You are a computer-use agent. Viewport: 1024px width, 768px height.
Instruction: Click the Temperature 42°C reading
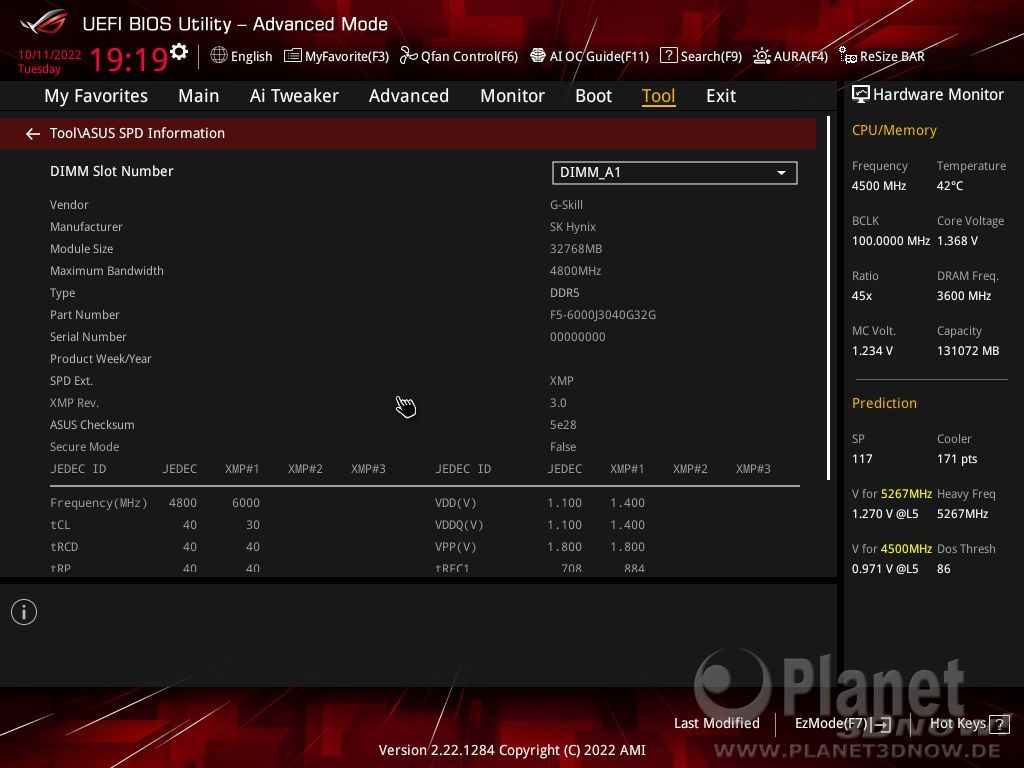(950, 185)
